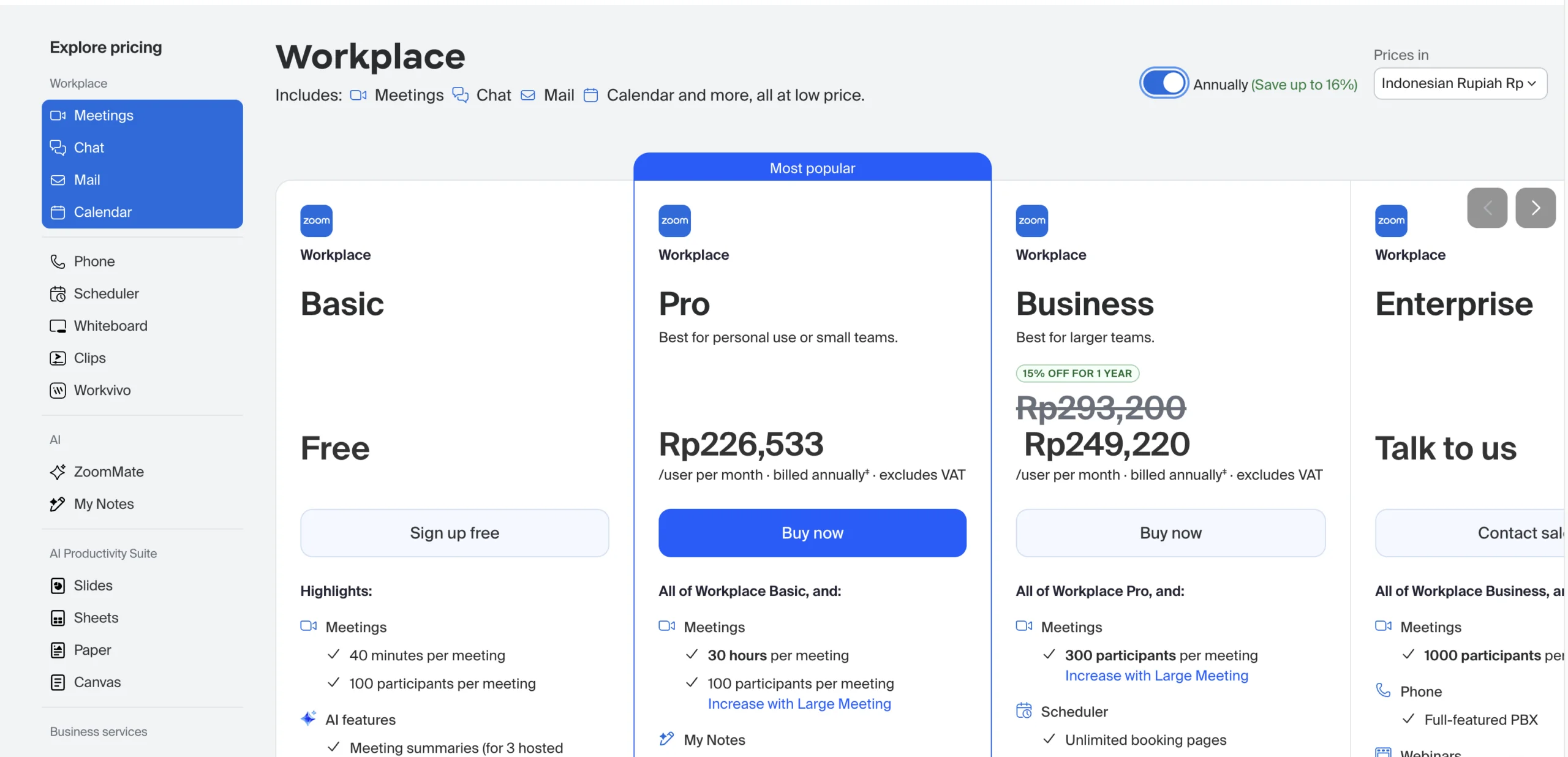Click the Clips icon in sidebar
Image resolution: width=1568 pixels, height=757 pixels.
[x=58, y=358]
